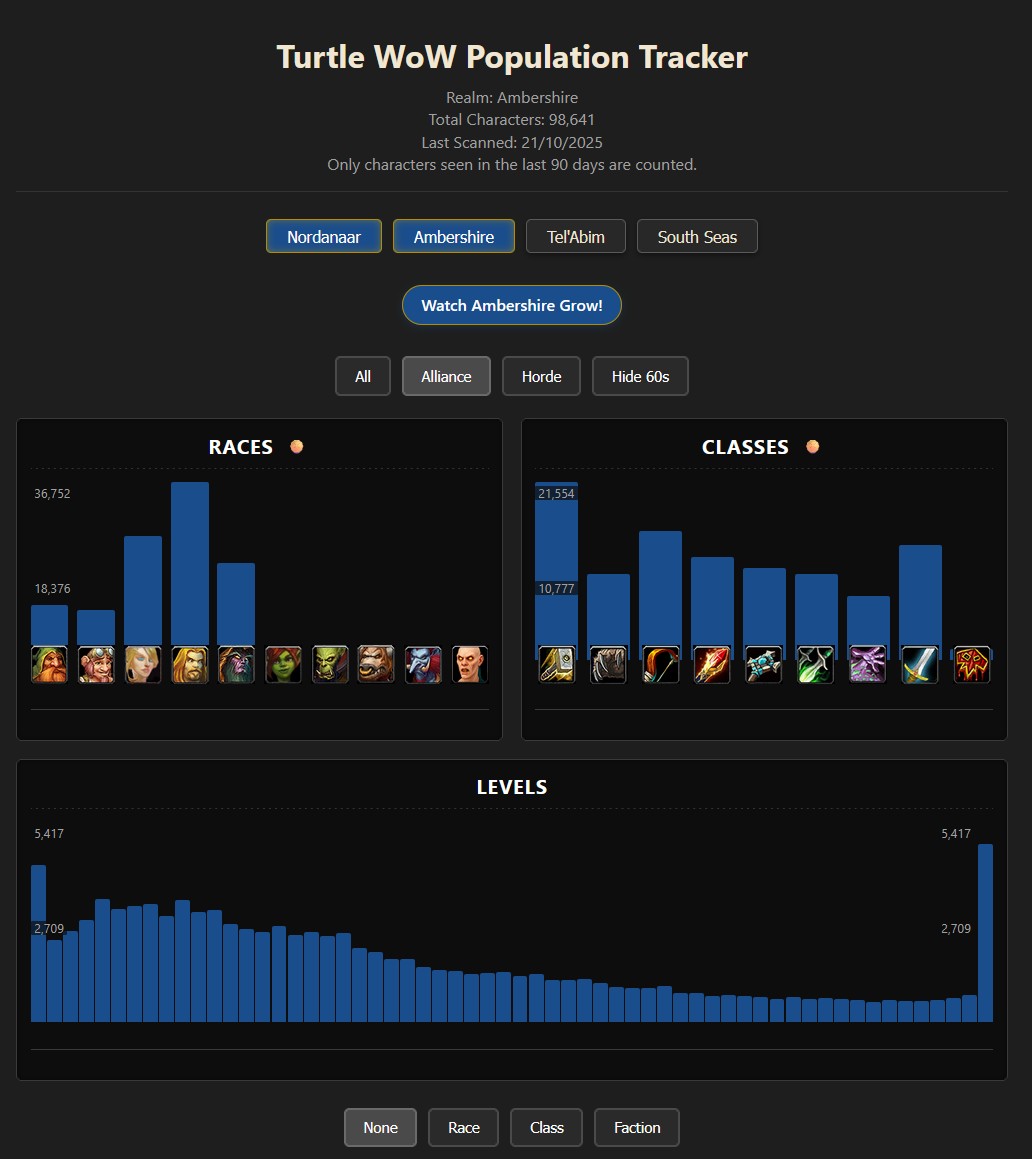Viewport: 1032px width, 1159px height.
Task: Choose Race for level breakdown
Action: 464,1127
